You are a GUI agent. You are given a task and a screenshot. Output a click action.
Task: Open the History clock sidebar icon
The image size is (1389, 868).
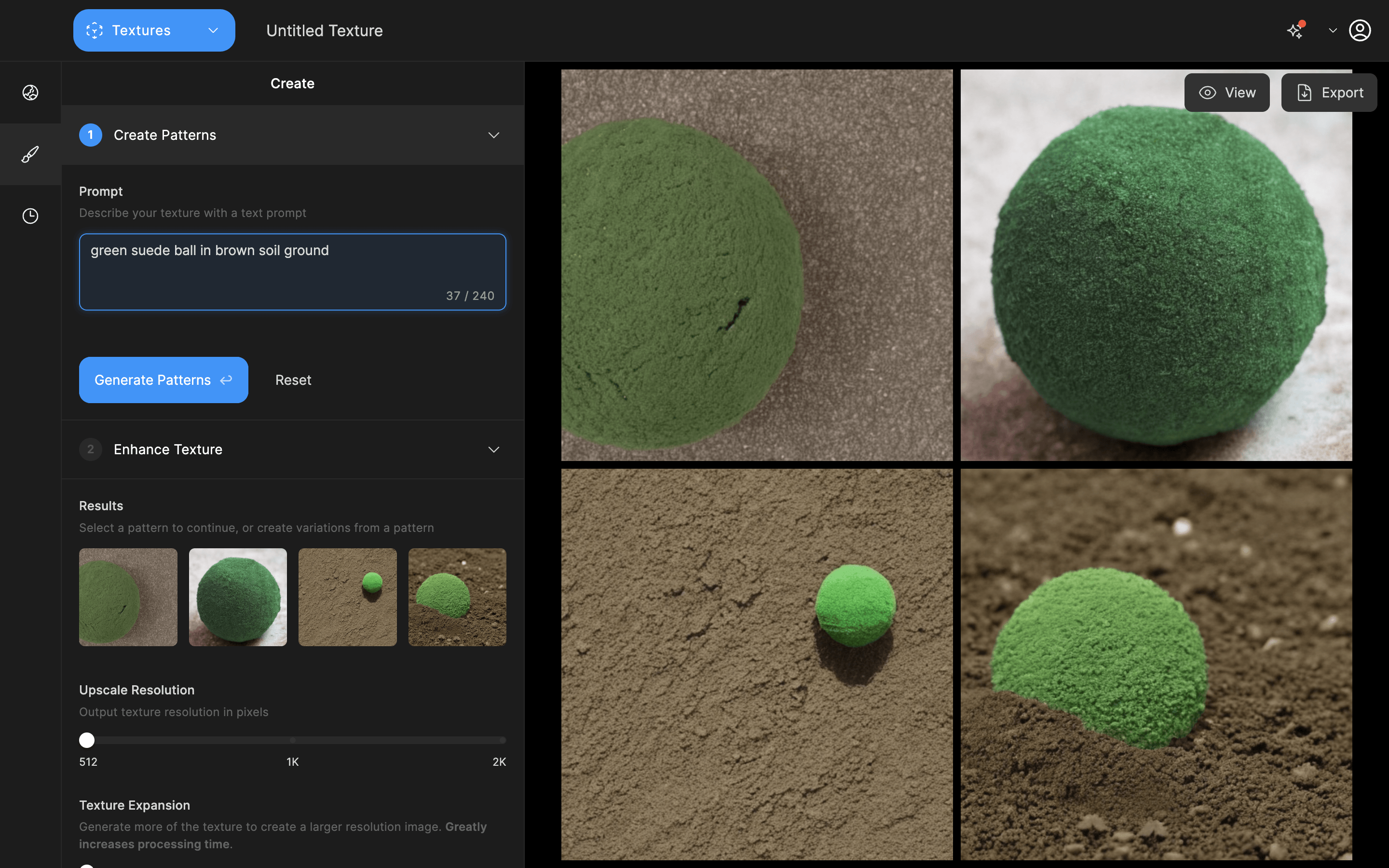click(x=30, y=216)
